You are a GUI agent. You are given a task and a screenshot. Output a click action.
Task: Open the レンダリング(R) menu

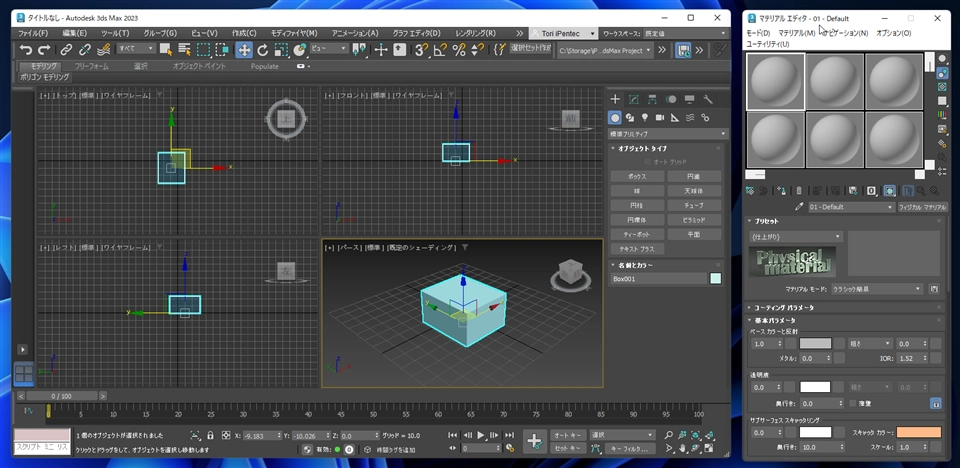[x=475, y=33]
